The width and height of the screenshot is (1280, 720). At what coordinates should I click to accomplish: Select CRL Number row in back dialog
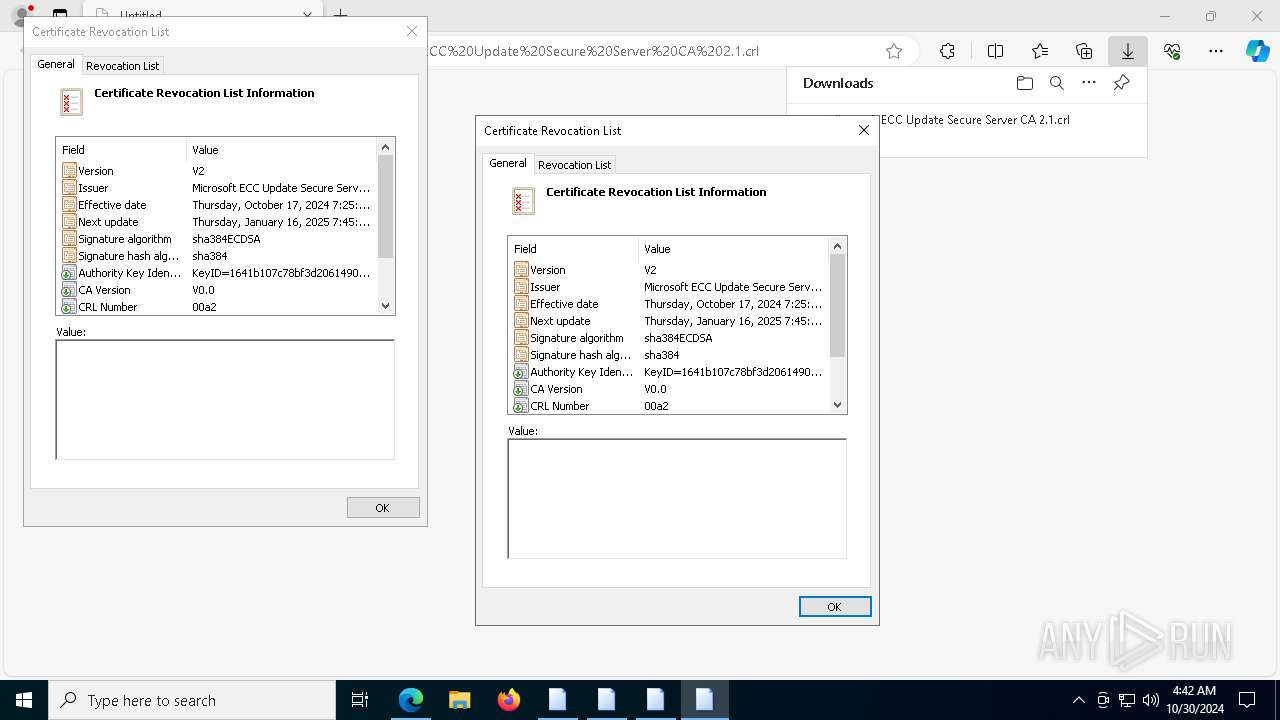(217, 307)
